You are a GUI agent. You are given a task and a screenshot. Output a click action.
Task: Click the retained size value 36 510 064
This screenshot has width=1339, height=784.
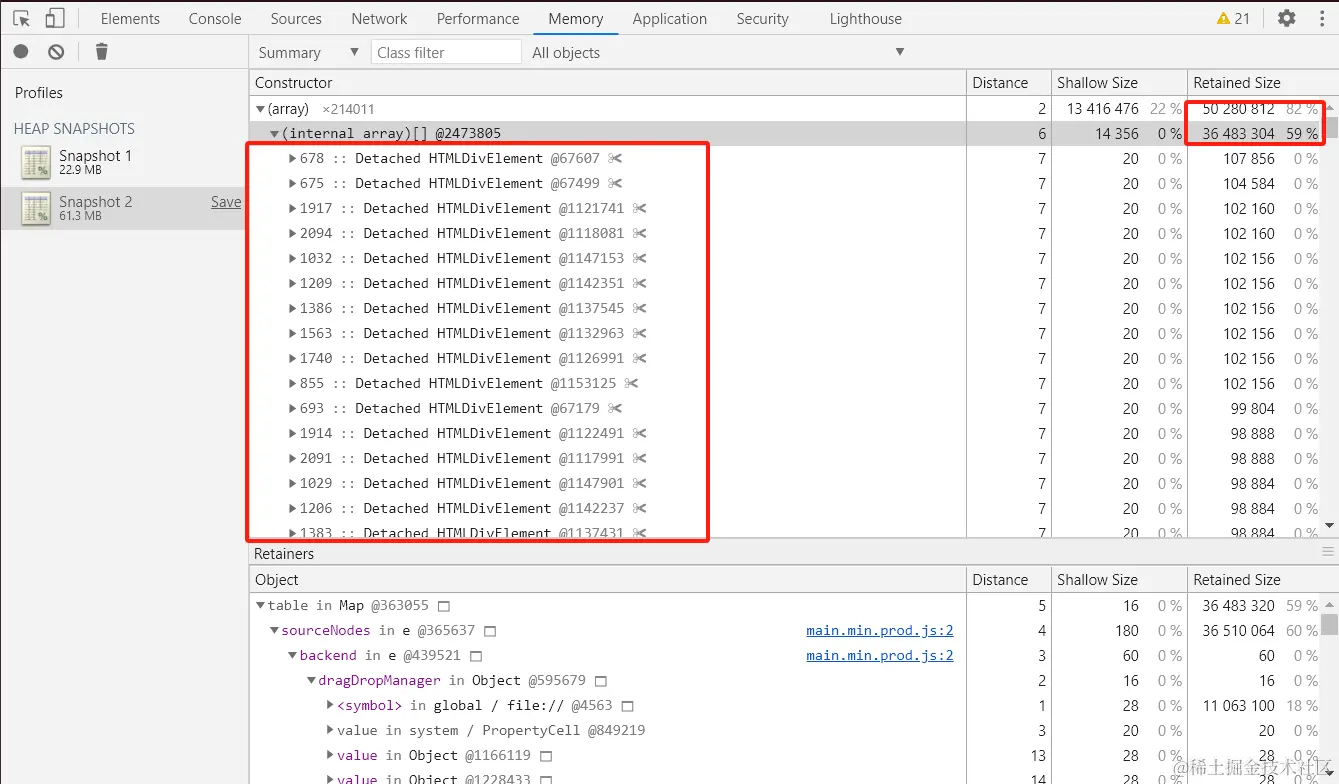point(1239,631)
